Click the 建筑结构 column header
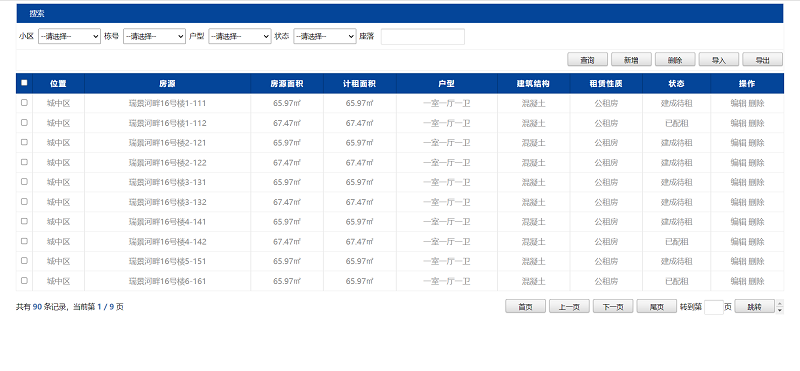 [533, 84]
